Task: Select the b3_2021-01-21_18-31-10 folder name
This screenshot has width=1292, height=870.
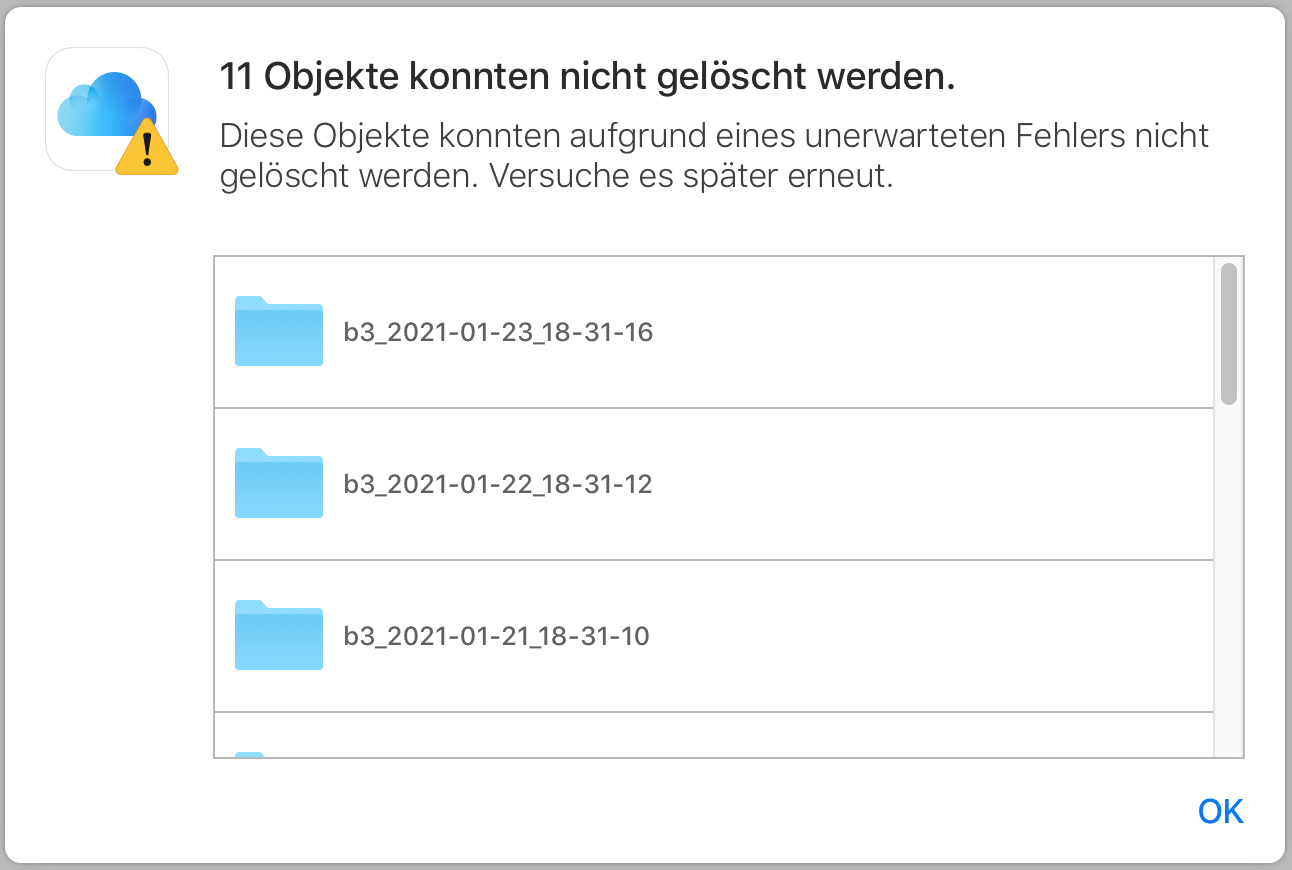Action: click(x=497, y=636)
